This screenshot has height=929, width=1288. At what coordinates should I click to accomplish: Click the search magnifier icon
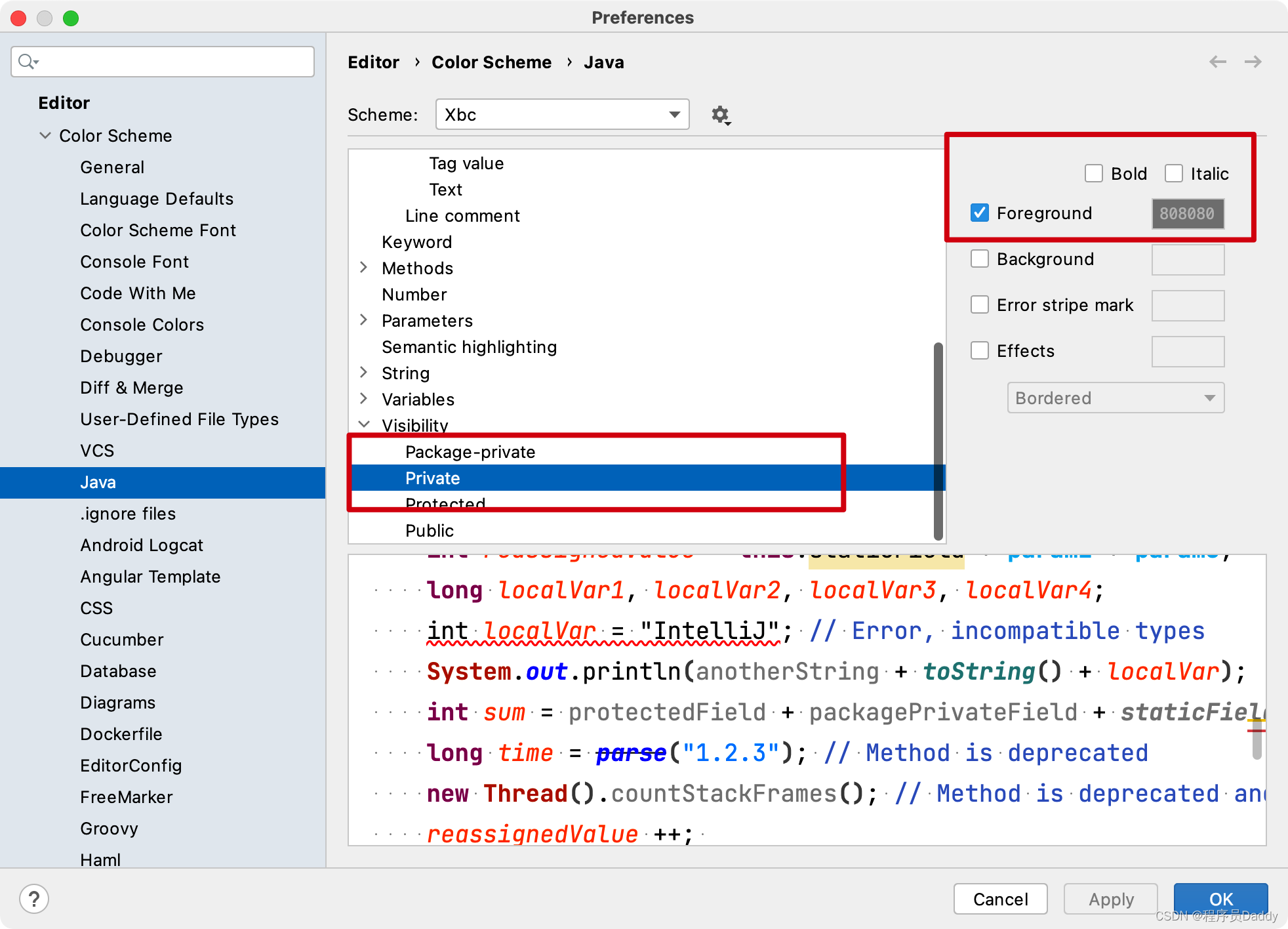pos(27,62)
